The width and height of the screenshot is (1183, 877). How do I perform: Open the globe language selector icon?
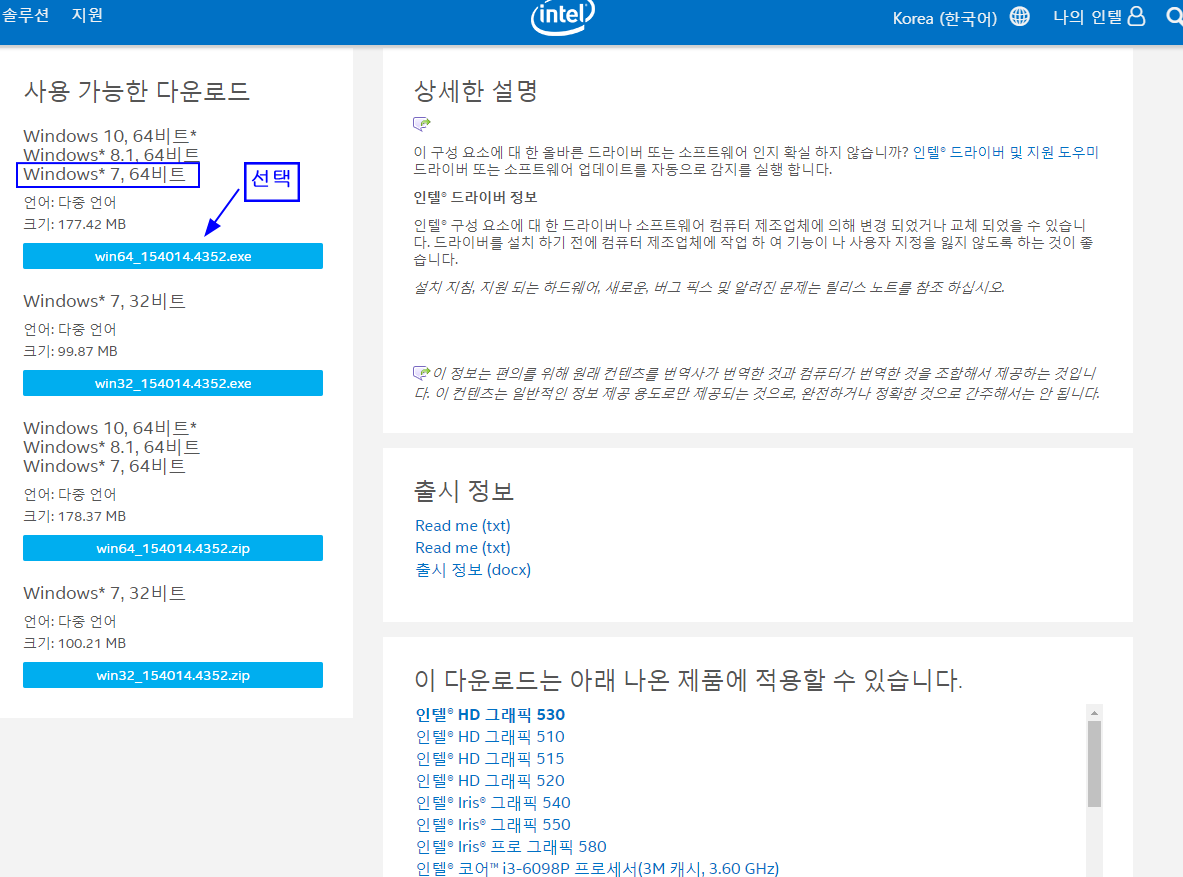coord(1019,17)
